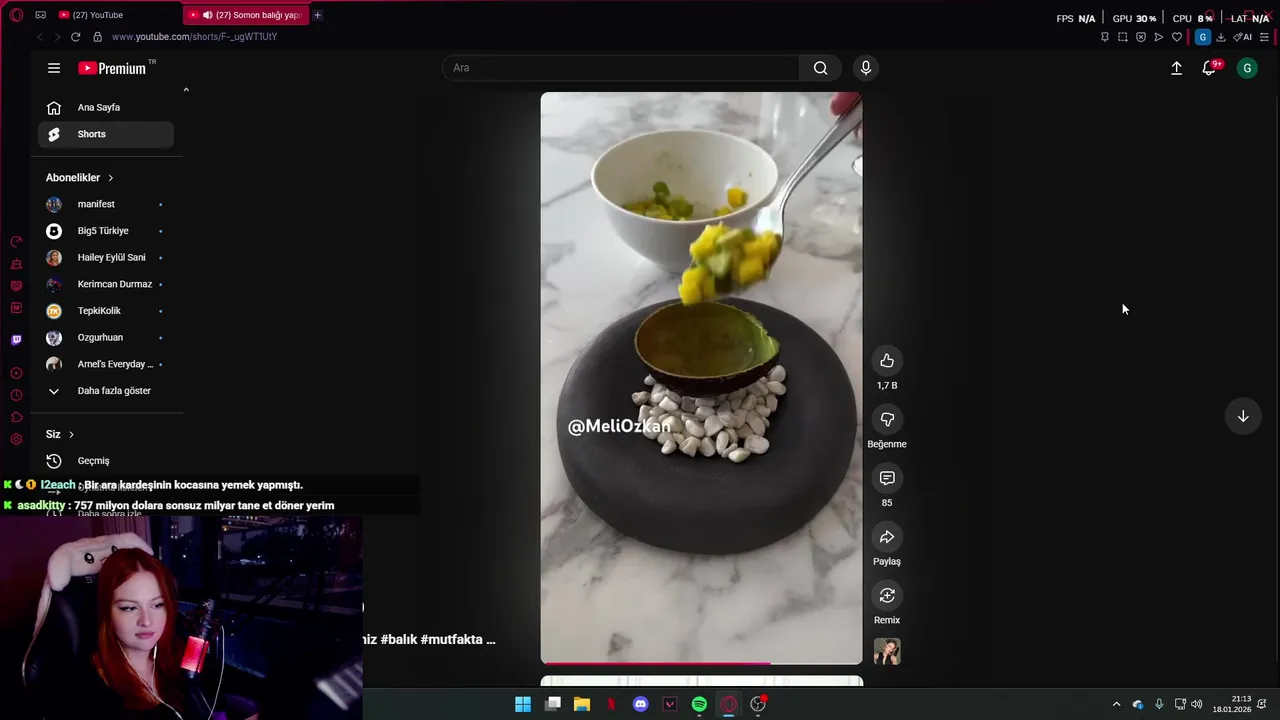This screenshot has width=1280, height=720.
Task: Select the Somon balığı tab
Action: click(x=247, y=15)
